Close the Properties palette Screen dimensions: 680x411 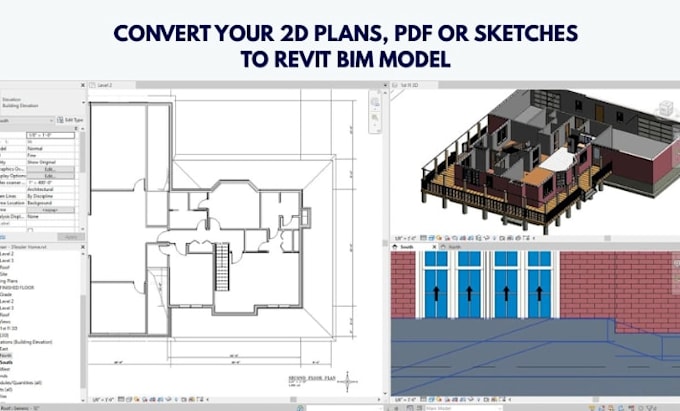tap(83, 85)
